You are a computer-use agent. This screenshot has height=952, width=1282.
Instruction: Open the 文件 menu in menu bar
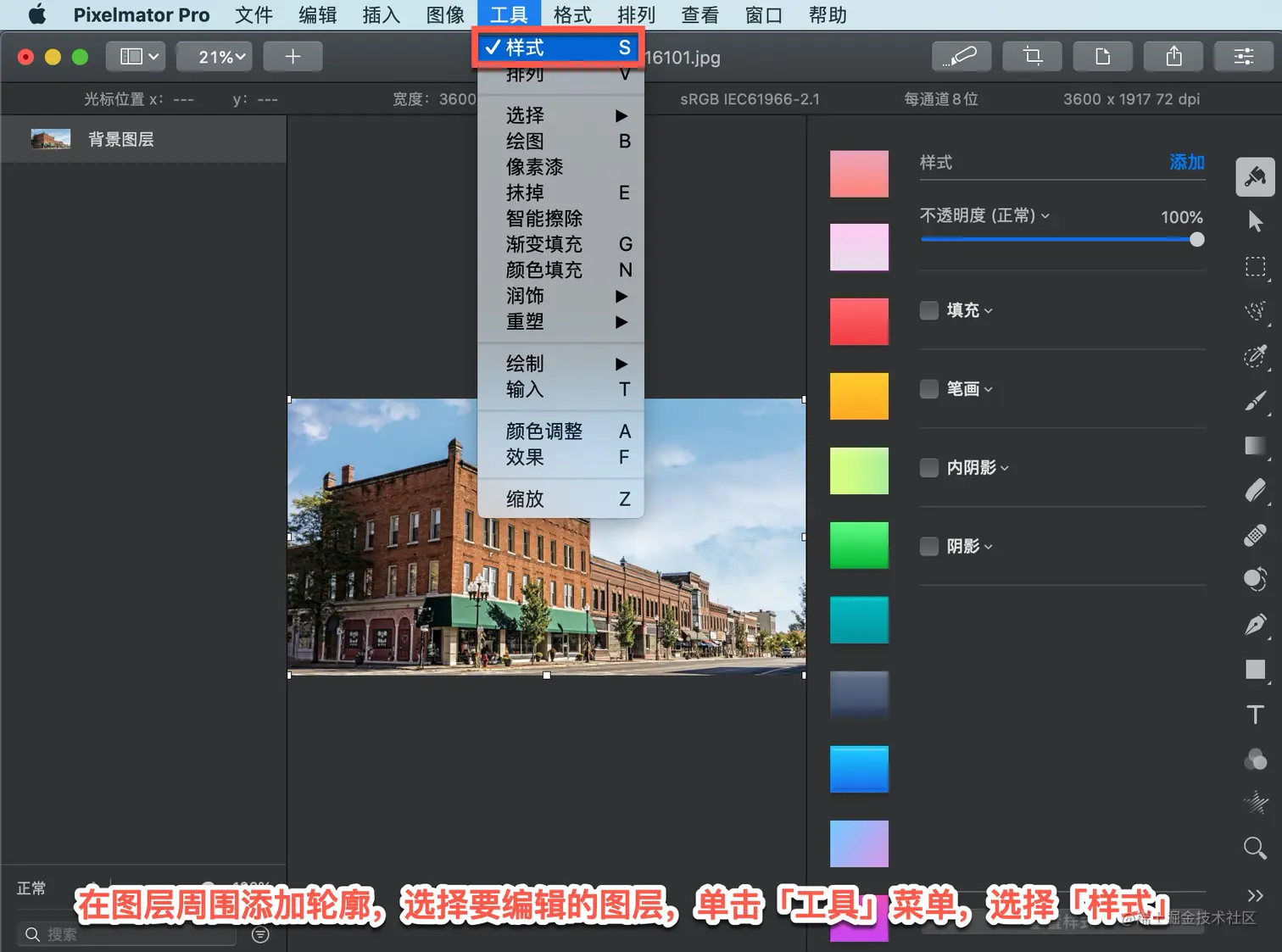(254, 14)
